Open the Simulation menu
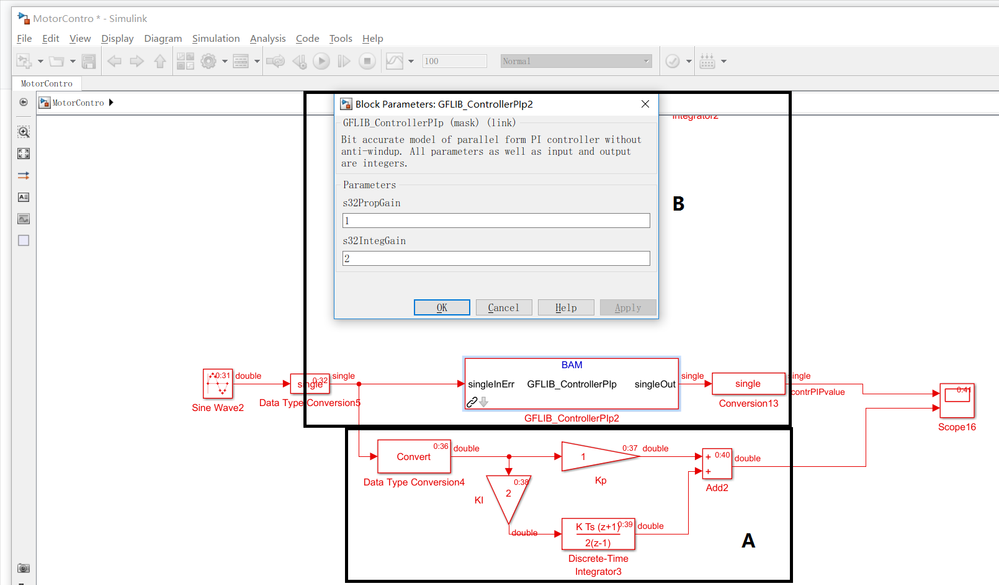Screen dimensions: 999x585 click(x=216, y=38)
